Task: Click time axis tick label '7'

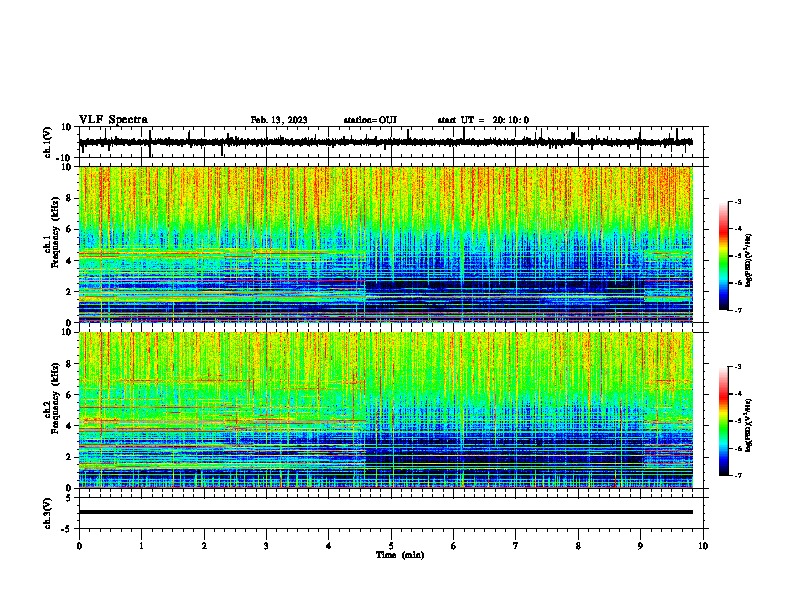Action: tap(516, 546)
